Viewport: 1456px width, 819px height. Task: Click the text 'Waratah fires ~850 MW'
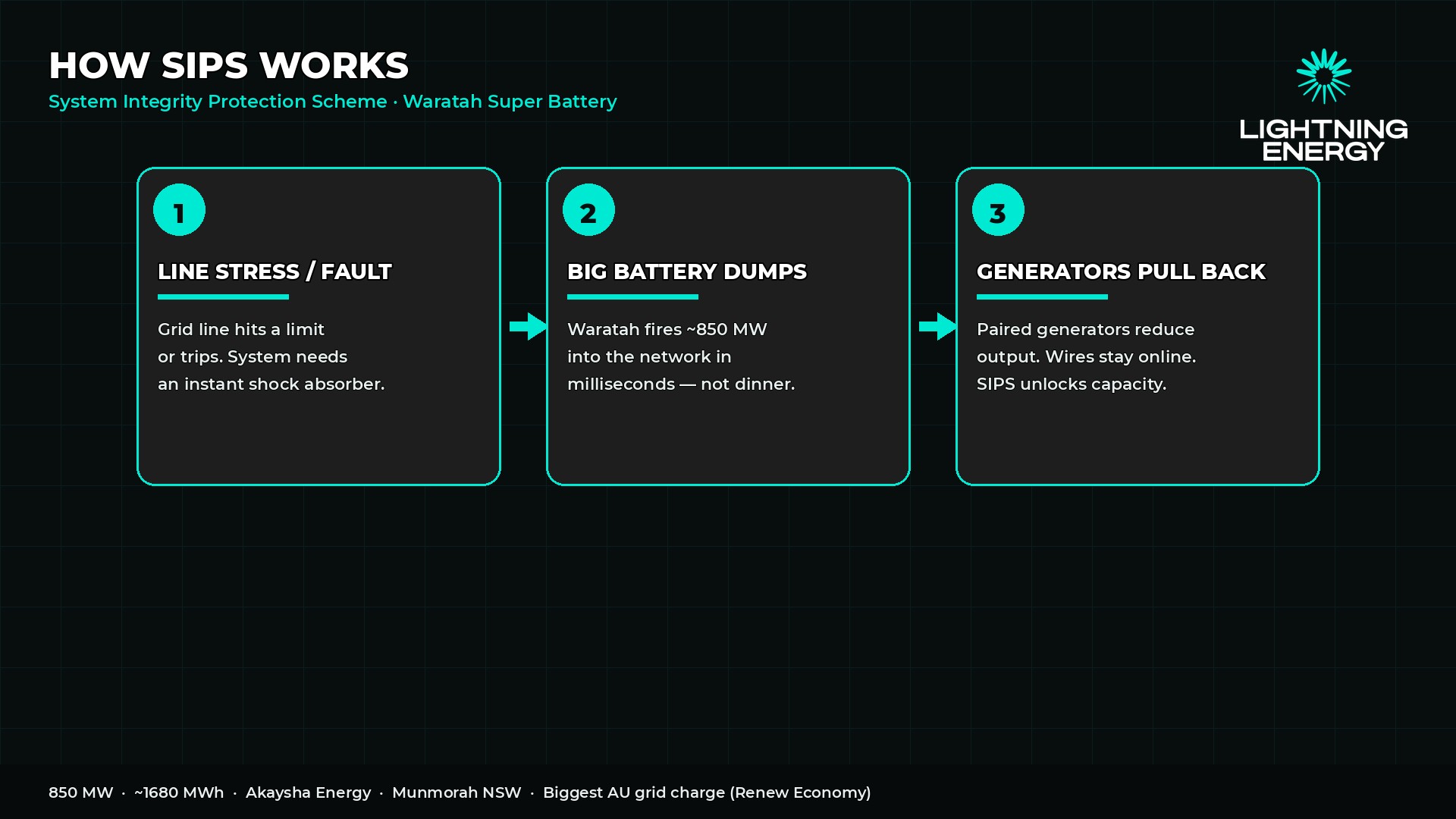click(667, 329)
